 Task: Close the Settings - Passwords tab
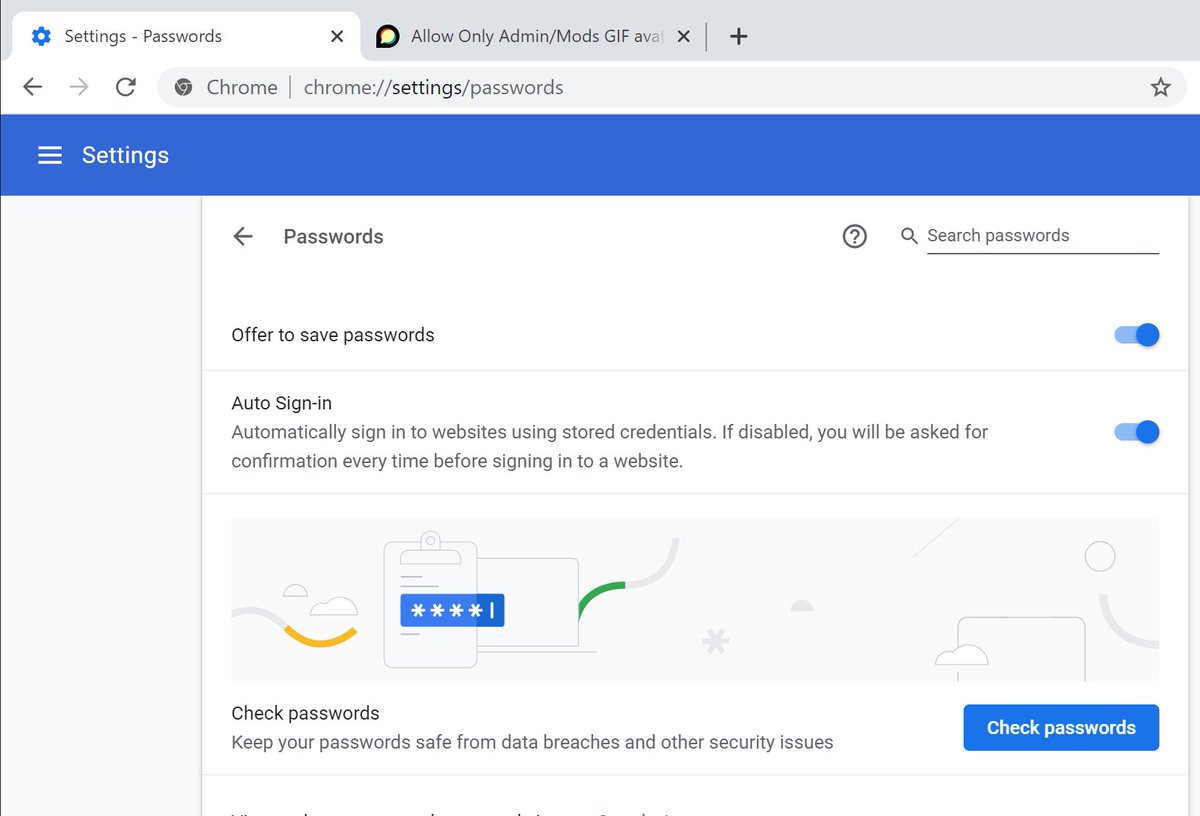[x=337, y=37]
